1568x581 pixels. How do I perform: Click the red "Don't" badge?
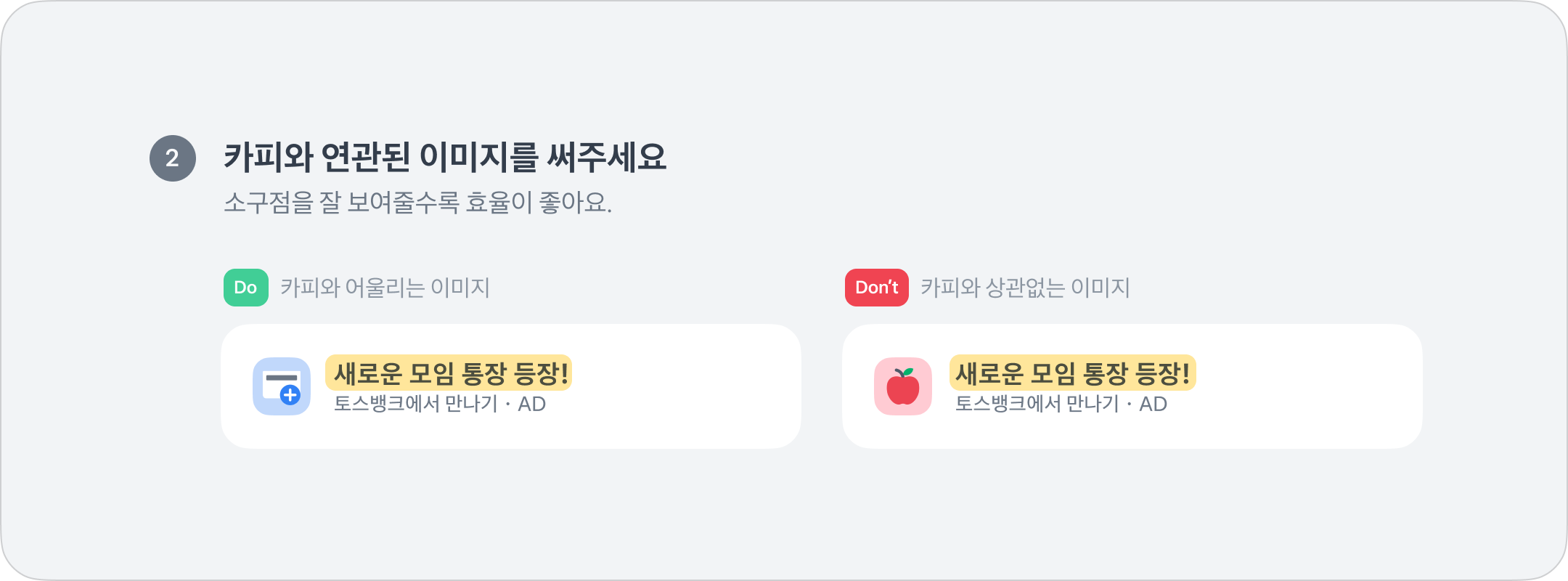tap(876, 288)
